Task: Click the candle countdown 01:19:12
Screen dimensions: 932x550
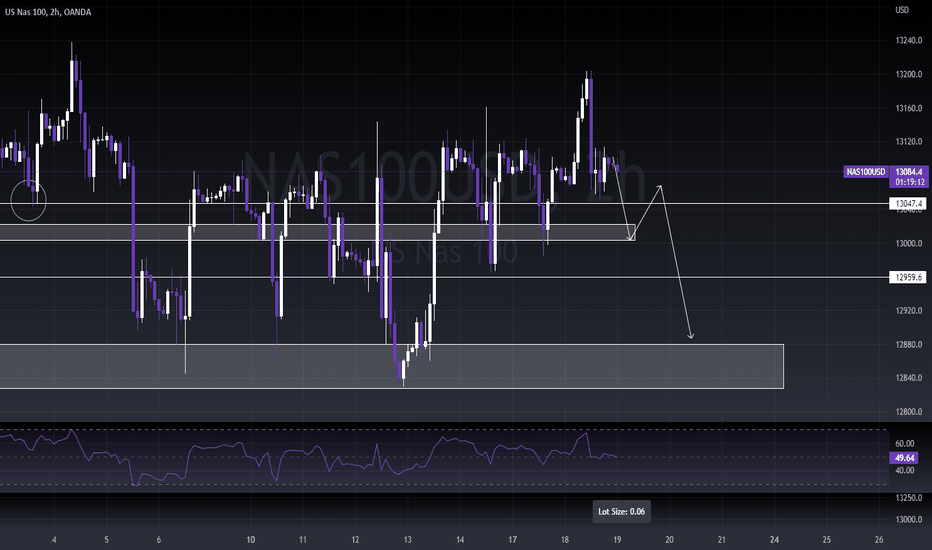Action: [909, 183]
